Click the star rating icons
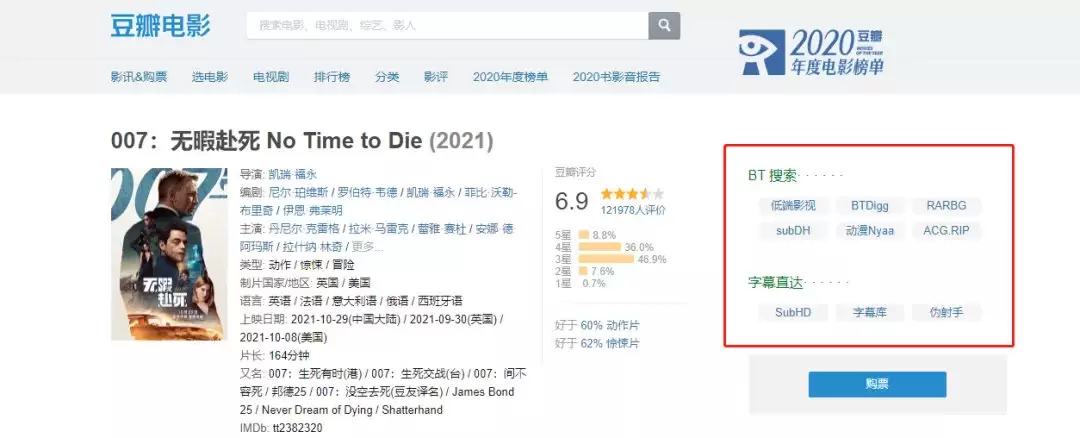Viewport: 1080px width, 438px height. pyautogui.click(x=631, y=193)
